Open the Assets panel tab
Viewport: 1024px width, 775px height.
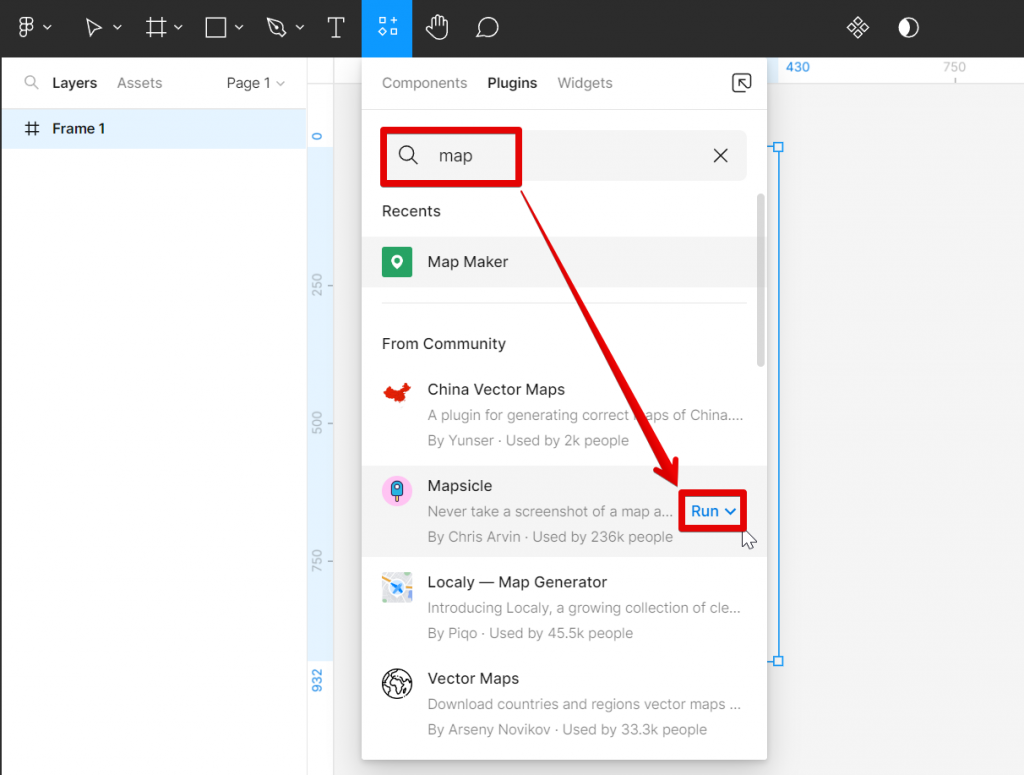click(139, 83)
